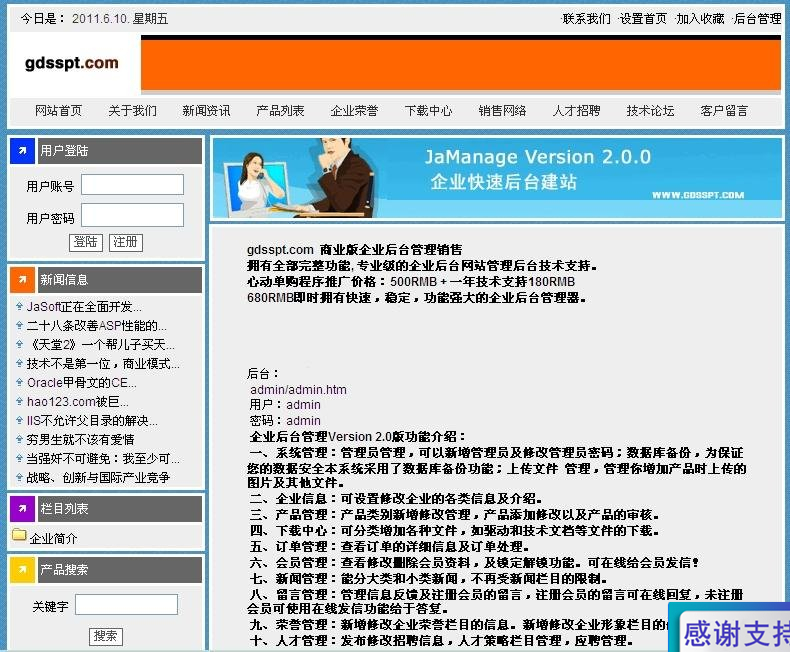Open the 后台管理 admin link
Screen dimensions: 790x652
[x=757, y=19]
